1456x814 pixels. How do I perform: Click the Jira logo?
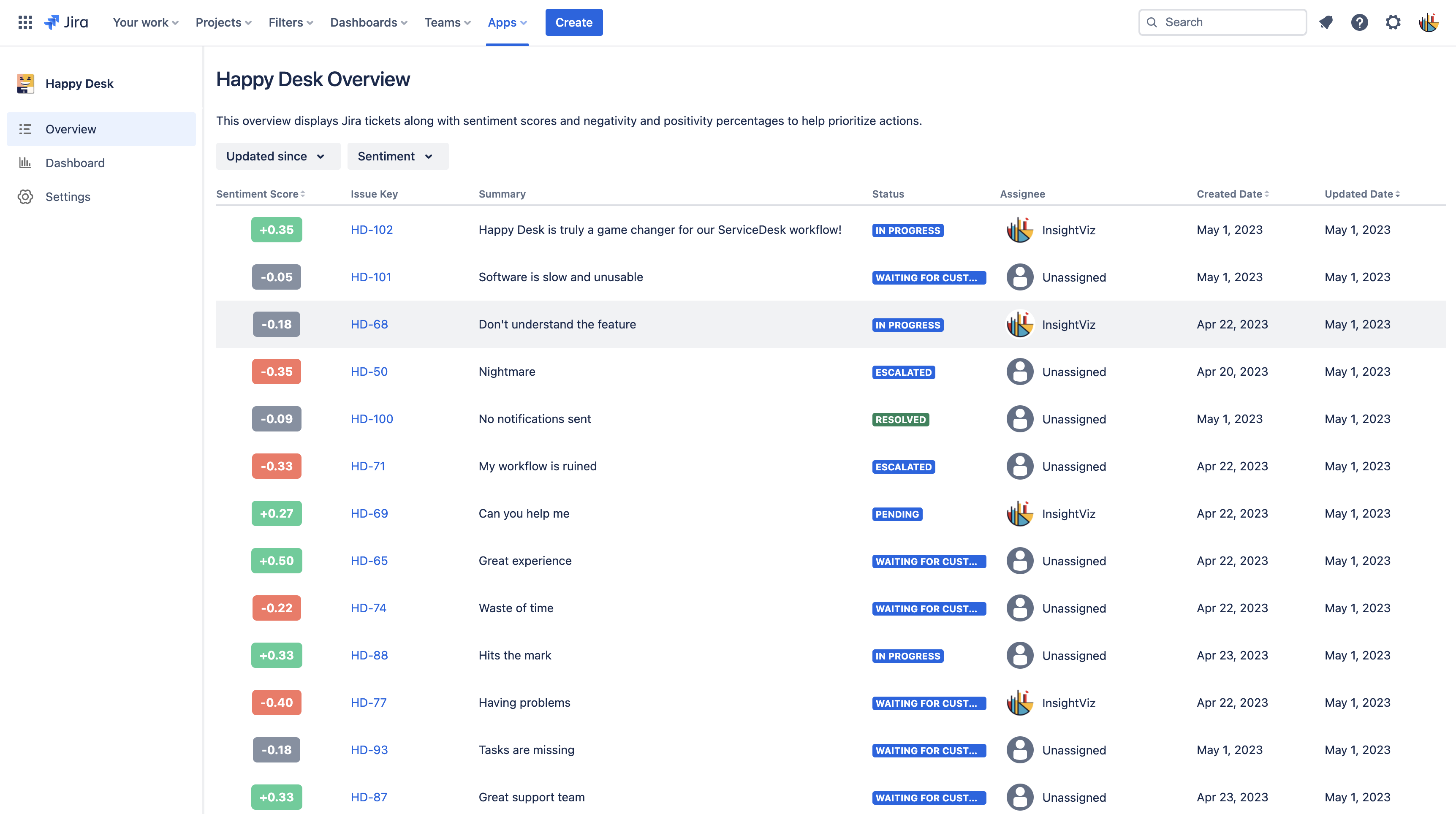coord(66,23)
